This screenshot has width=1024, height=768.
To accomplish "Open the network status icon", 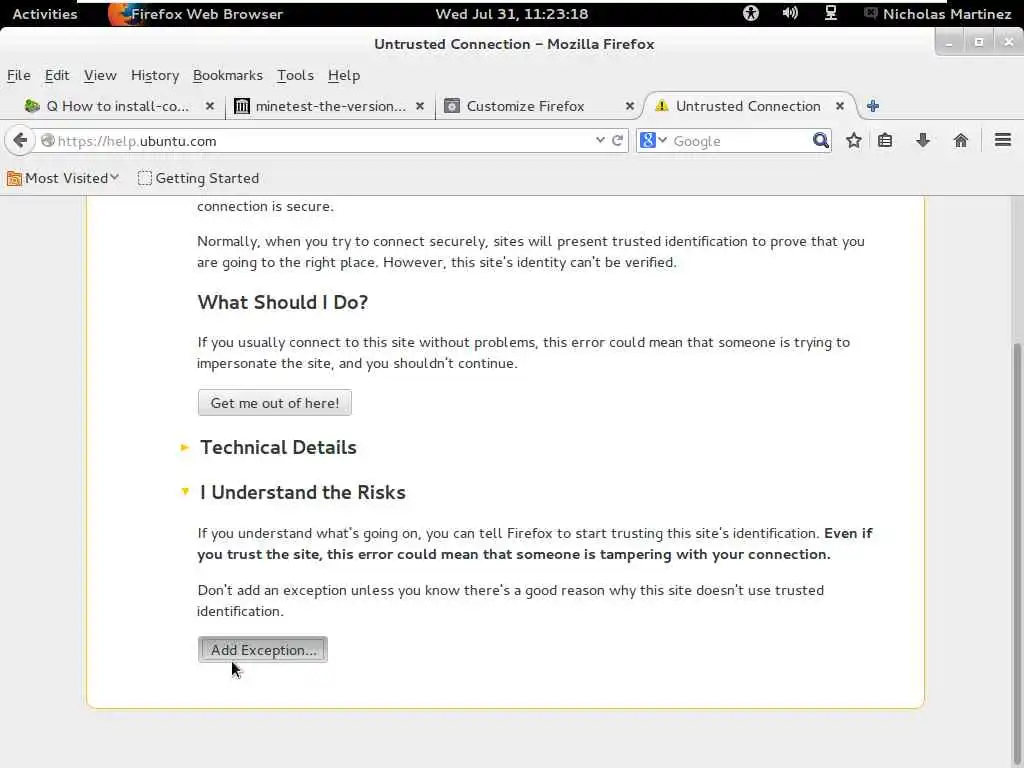I will 831,13.
